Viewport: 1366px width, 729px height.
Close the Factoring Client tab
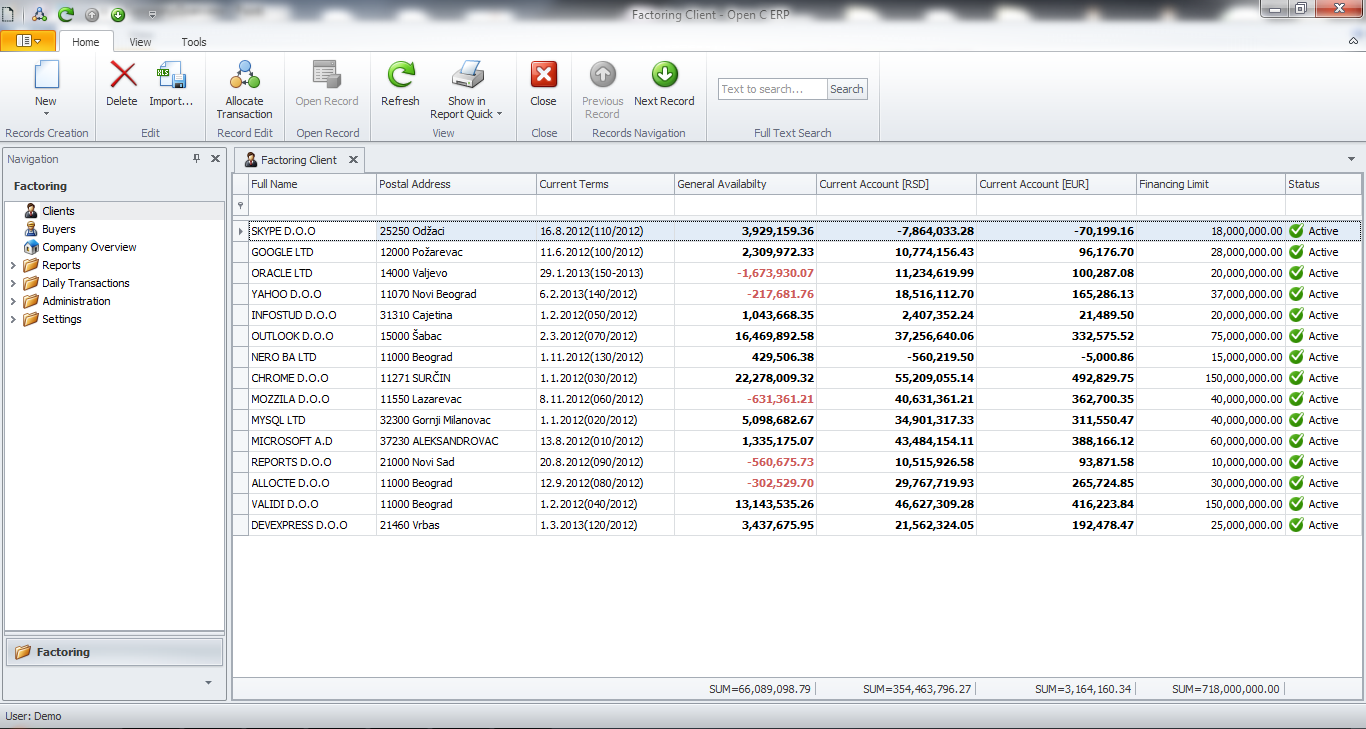[353, 160]
